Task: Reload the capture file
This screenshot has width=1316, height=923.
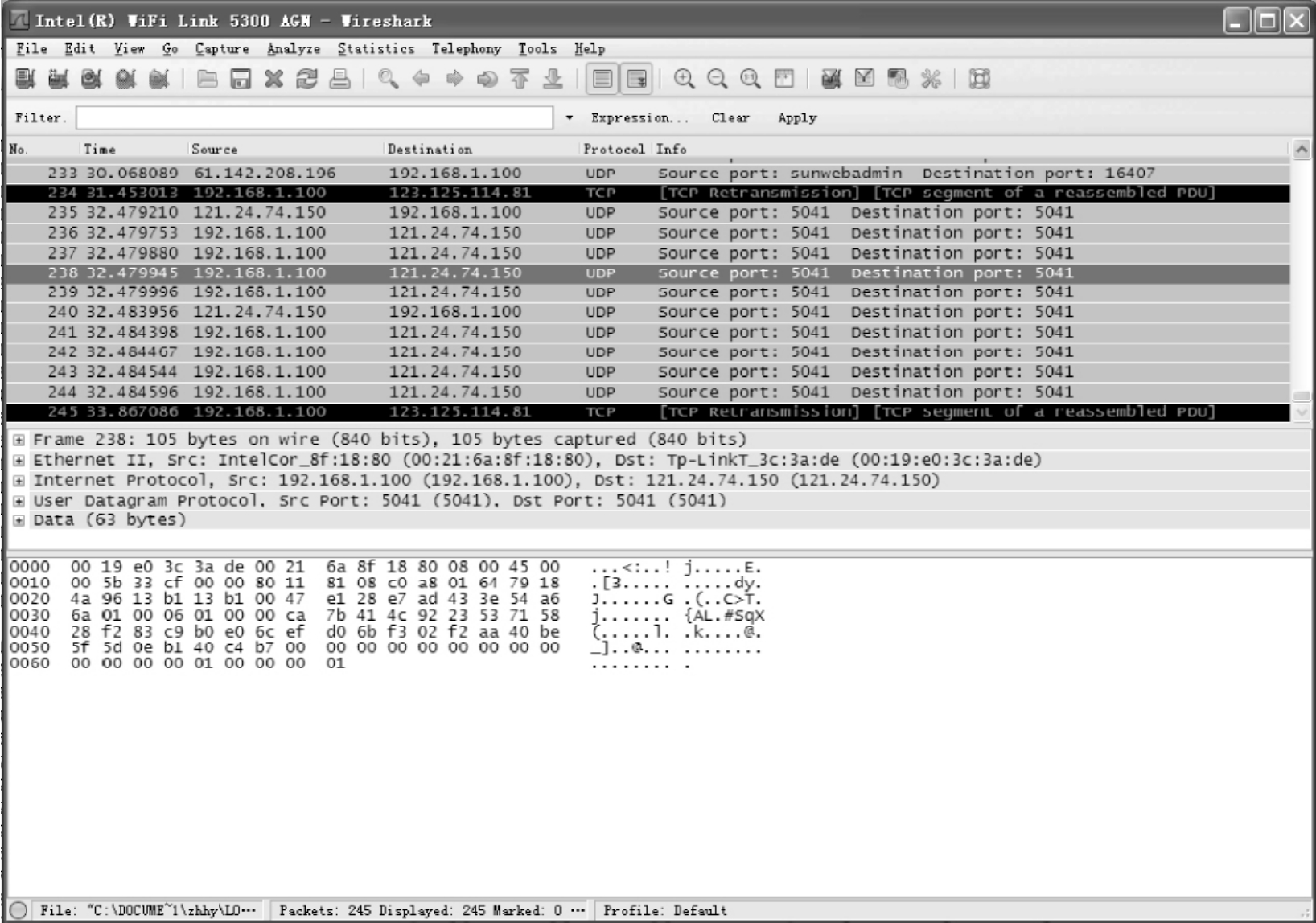Action: (306, 79)
